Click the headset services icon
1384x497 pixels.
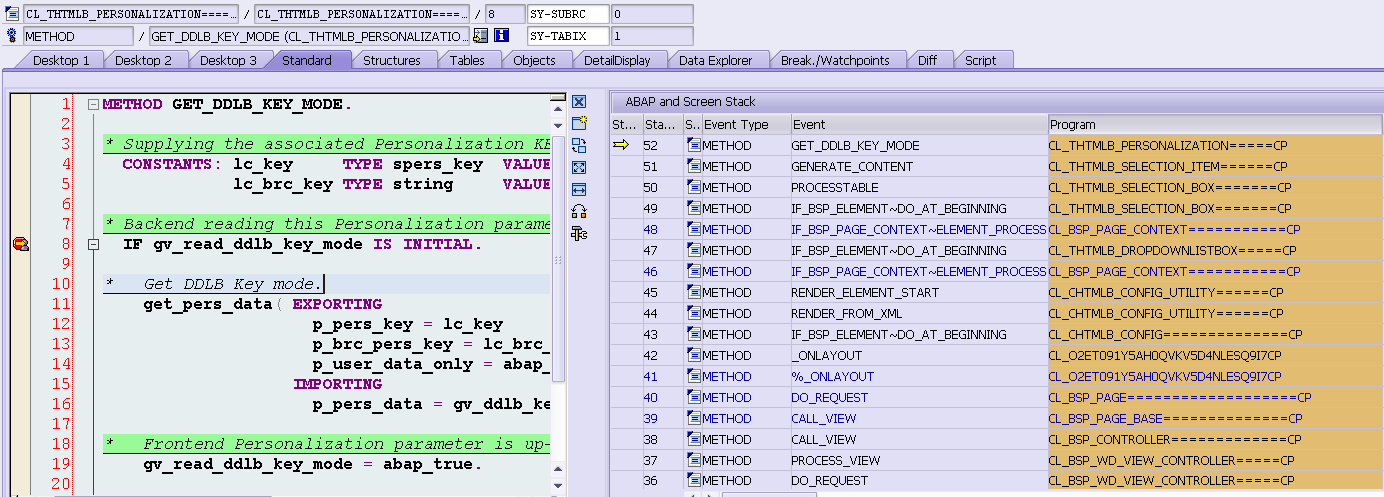tap(578, 211)
